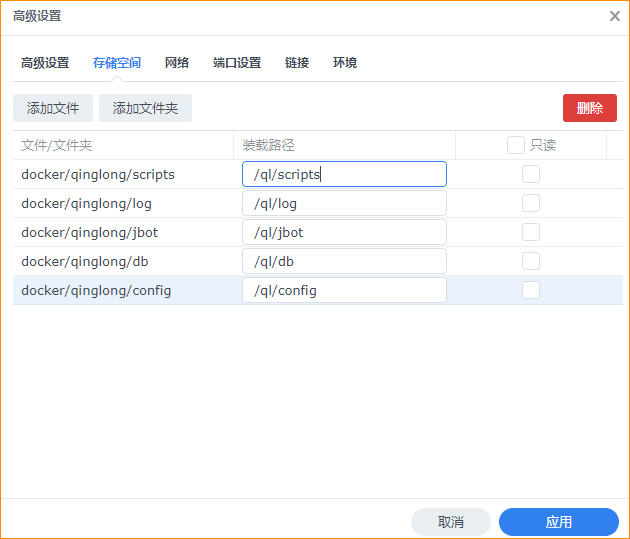Viewport: 630px width, 539px height.
Task: Open the 网络 tab
Action: pos(177,63)
